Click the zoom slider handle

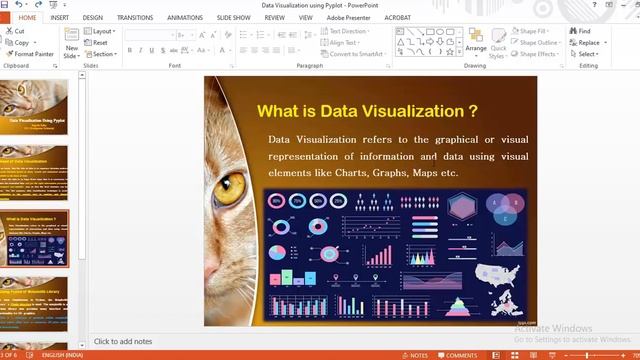coord(587,356)
